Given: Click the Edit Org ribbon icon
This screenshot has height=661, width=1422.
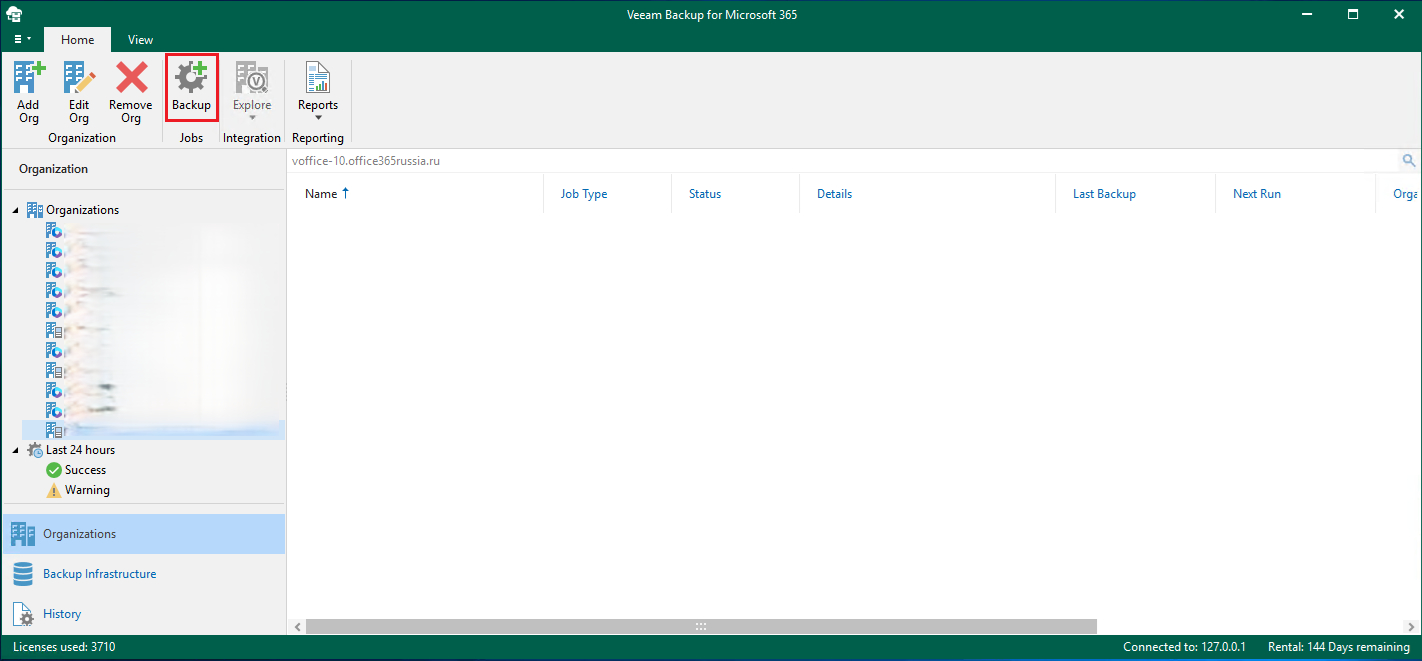Looking at the screenshot, I should click(79, 78).
